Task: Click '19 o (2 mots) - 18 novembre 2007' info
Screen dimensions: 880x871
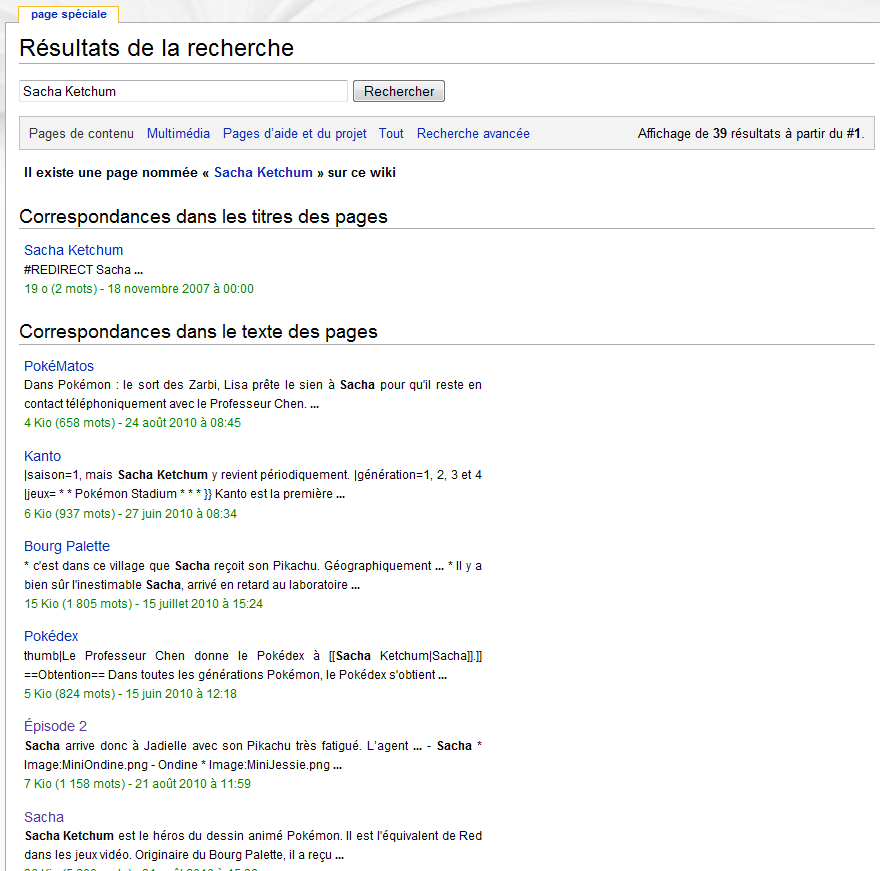Action: coord(139,289)
